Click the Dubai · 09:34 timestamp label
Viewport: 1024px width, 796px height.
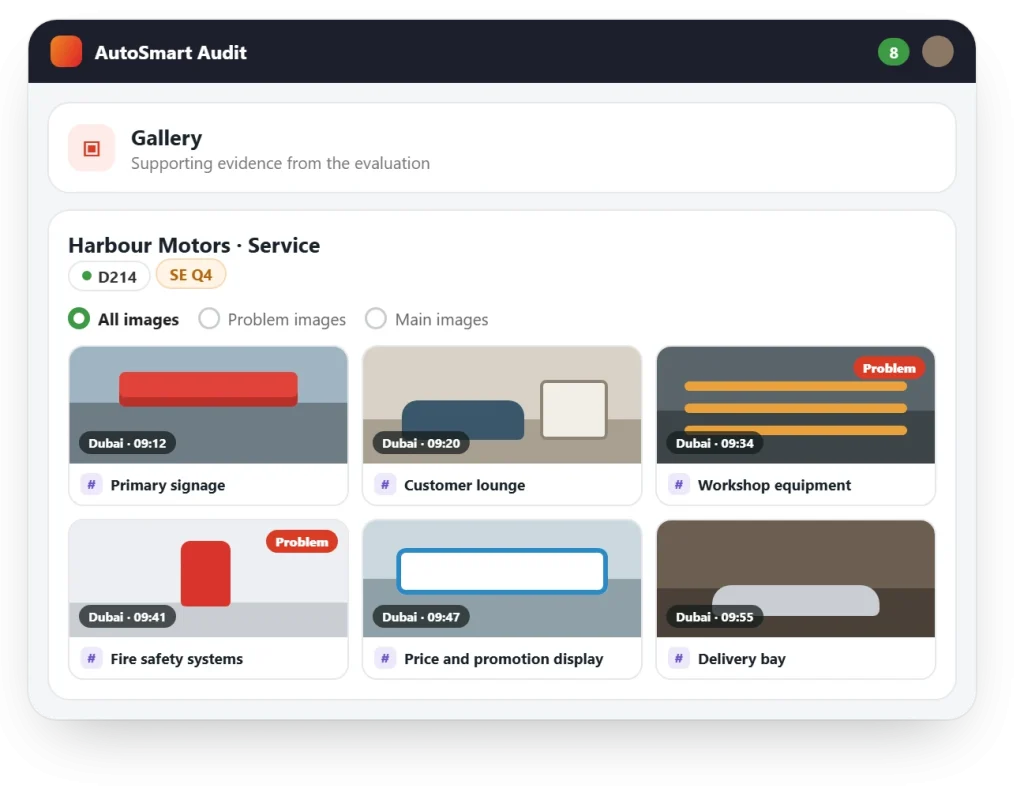714,443
